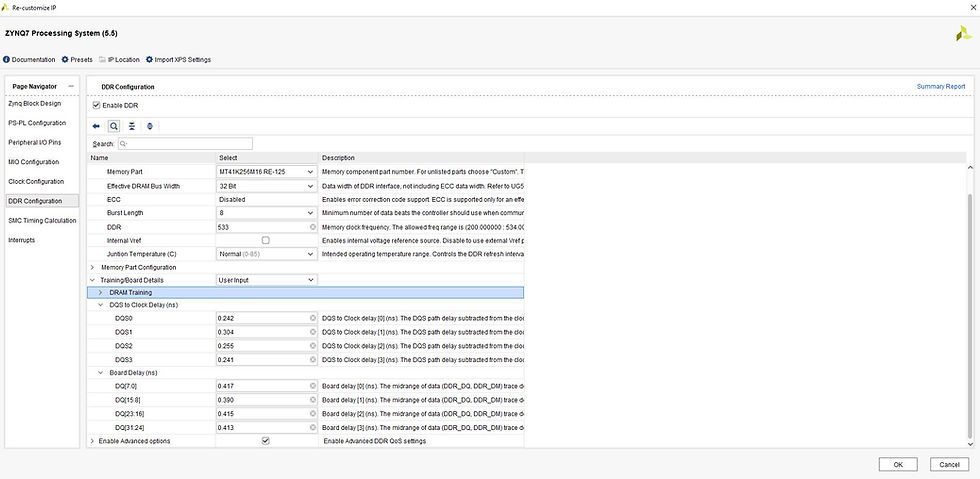Toggle the search magnifier toolbar icon
Screen dimensions: 980x479
[x=114, y=126]
